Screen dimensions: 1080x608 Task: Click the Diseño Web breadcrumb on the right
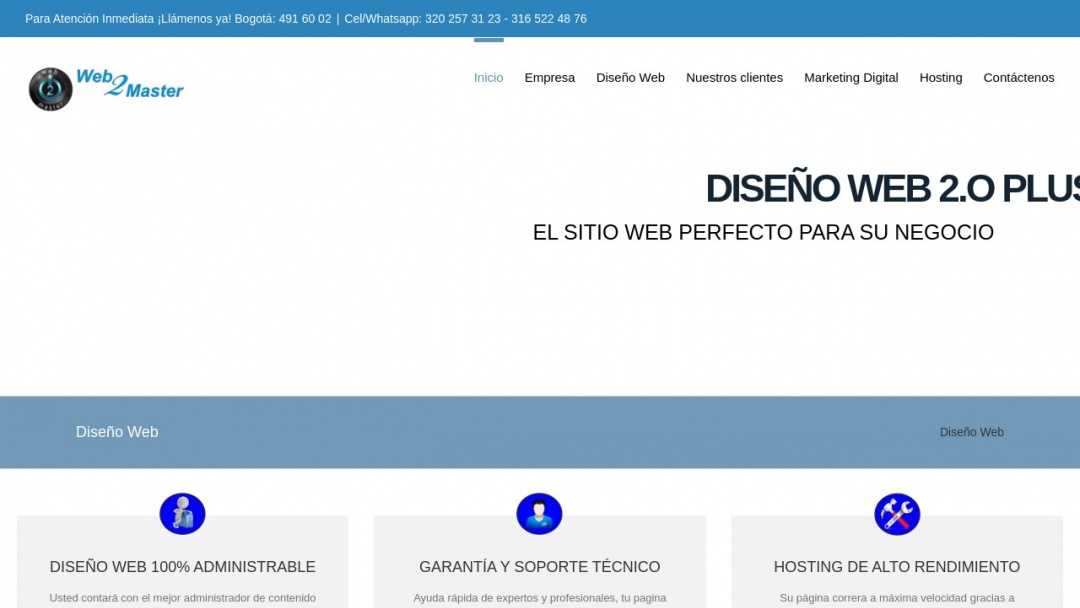pos(971,432)
